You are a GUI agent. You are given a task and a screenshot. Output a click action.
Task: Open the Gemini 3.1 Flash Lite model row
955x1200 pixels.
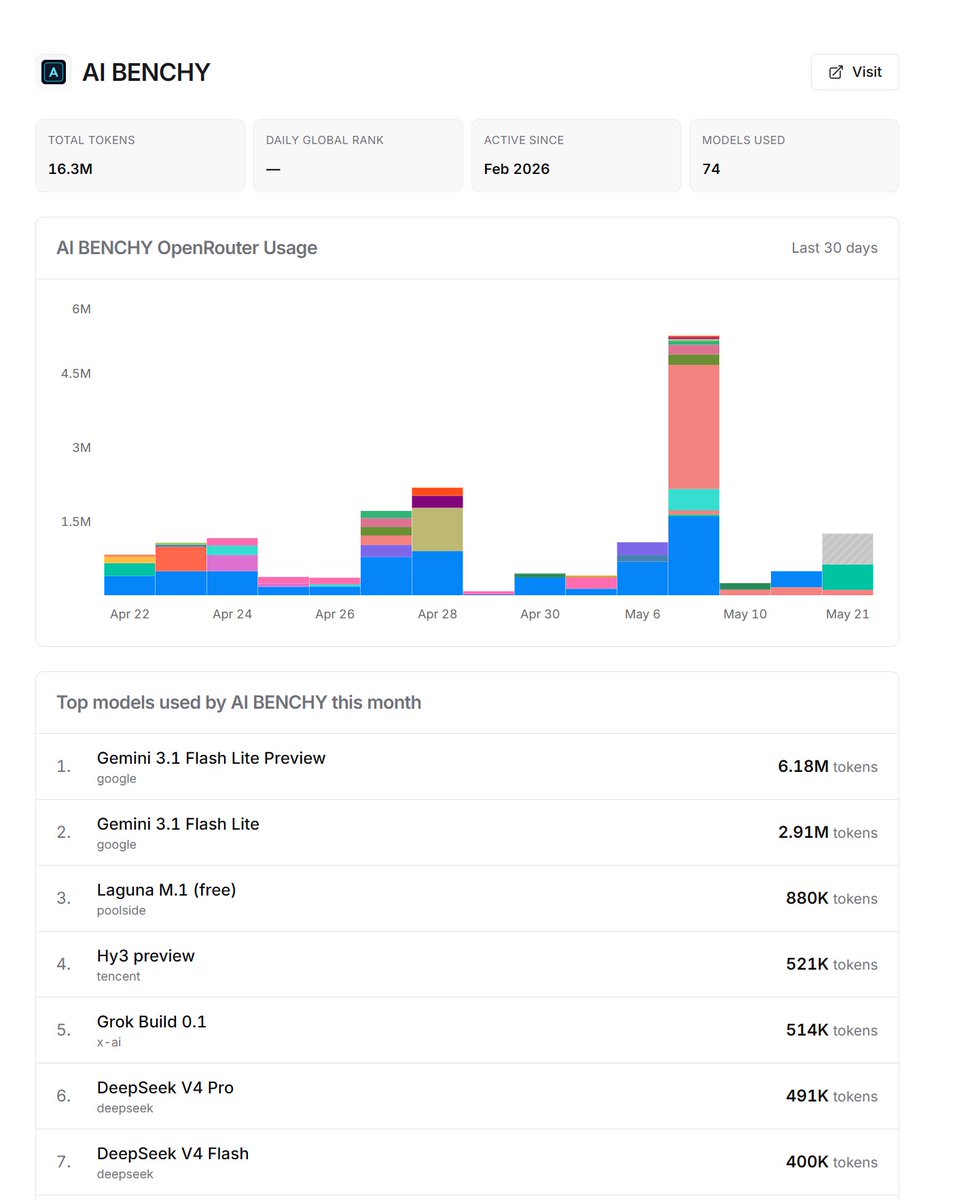tap(467, 833)
